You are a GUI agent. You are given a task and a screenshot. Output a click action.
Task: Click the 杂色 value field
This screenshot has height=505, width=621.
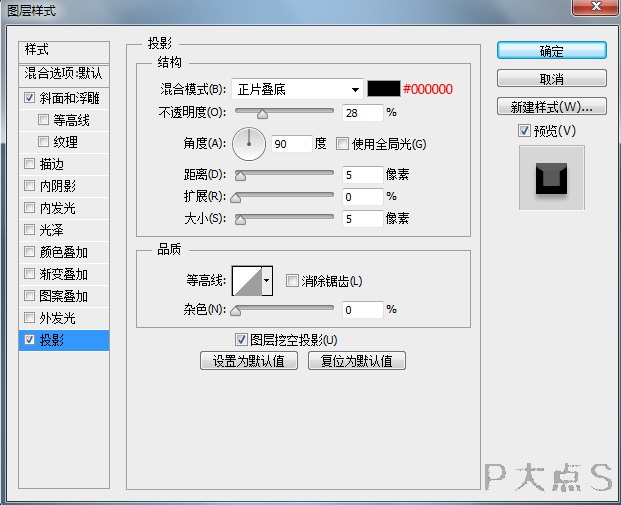(x=363, y=310)
